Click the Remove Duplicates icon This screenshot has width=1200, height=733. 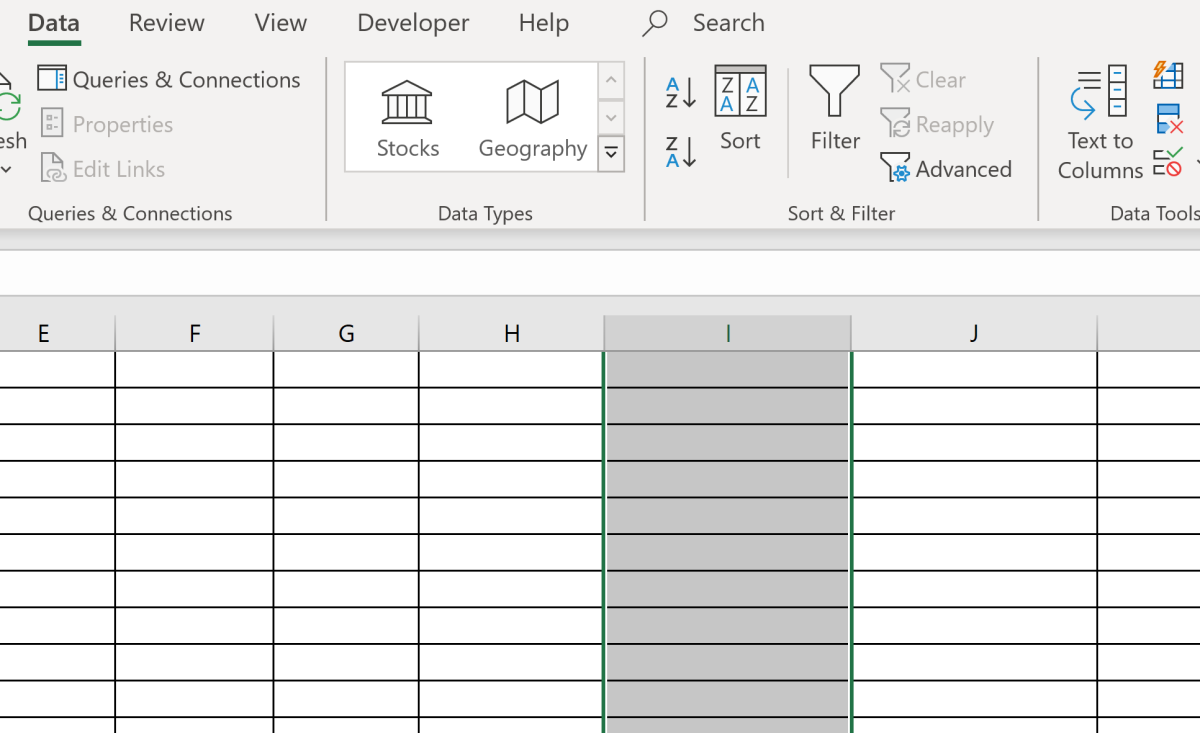[1167, 120]
